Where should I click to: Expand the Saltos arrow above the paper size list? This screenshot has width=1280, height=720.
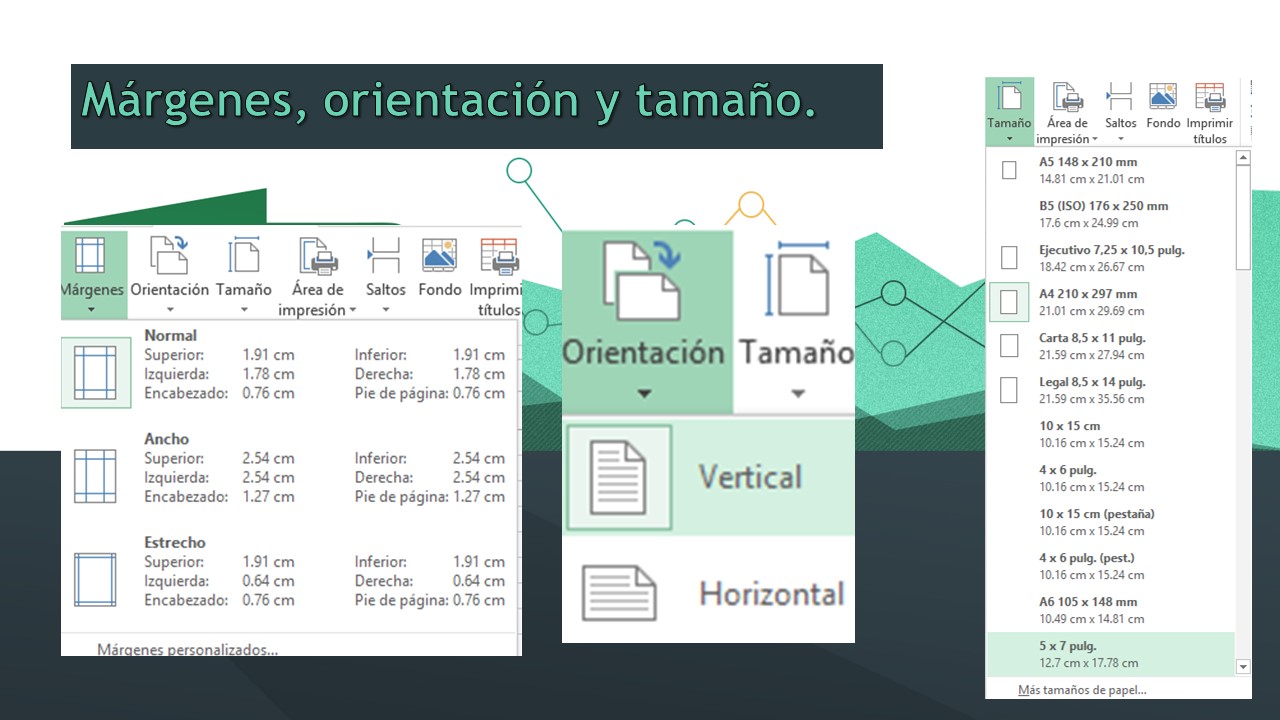click(x=1120, y=139)
